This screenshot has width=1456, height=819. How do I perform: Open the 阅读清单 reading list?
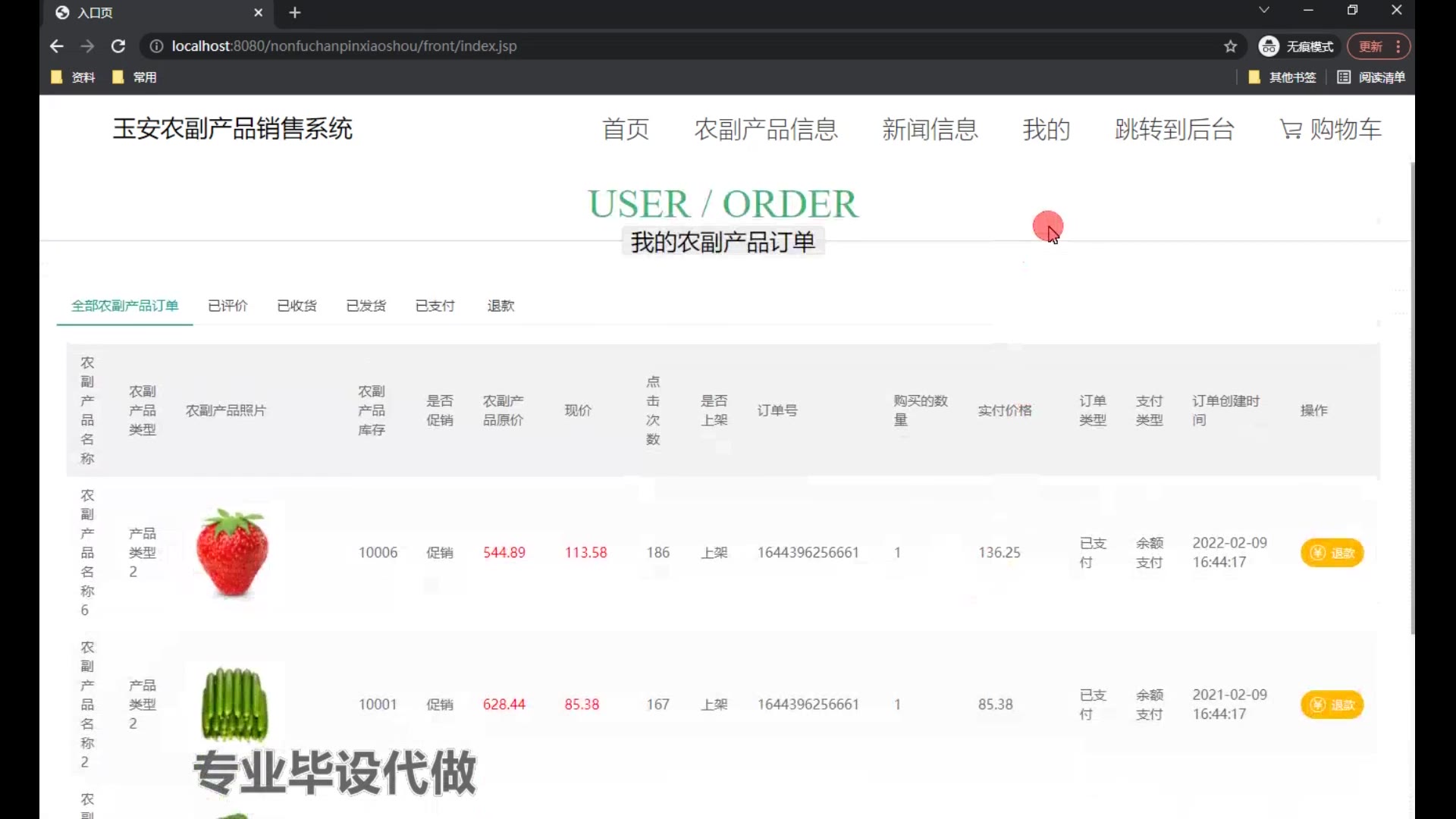pyautogui.click(x=1371, y=77)
